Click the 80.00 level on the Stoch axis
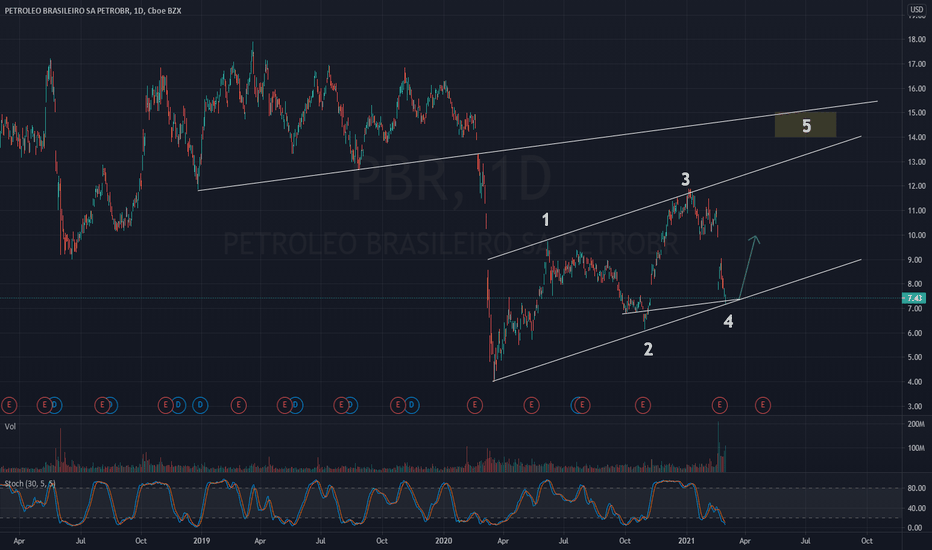This screenshot has height=550, width=932. pos(917,488)
